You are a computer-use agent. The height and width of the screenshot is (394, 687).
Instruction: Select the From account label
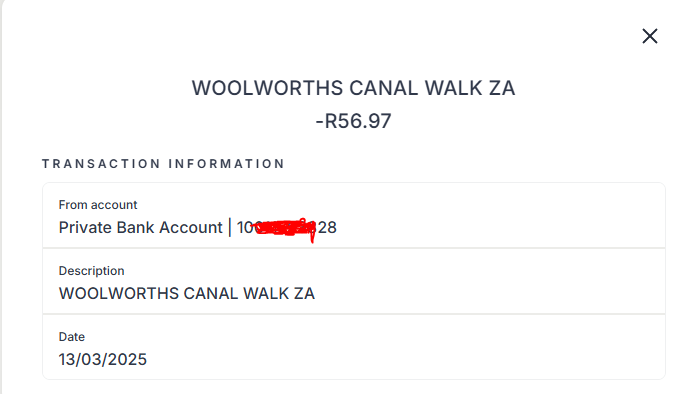98,205
